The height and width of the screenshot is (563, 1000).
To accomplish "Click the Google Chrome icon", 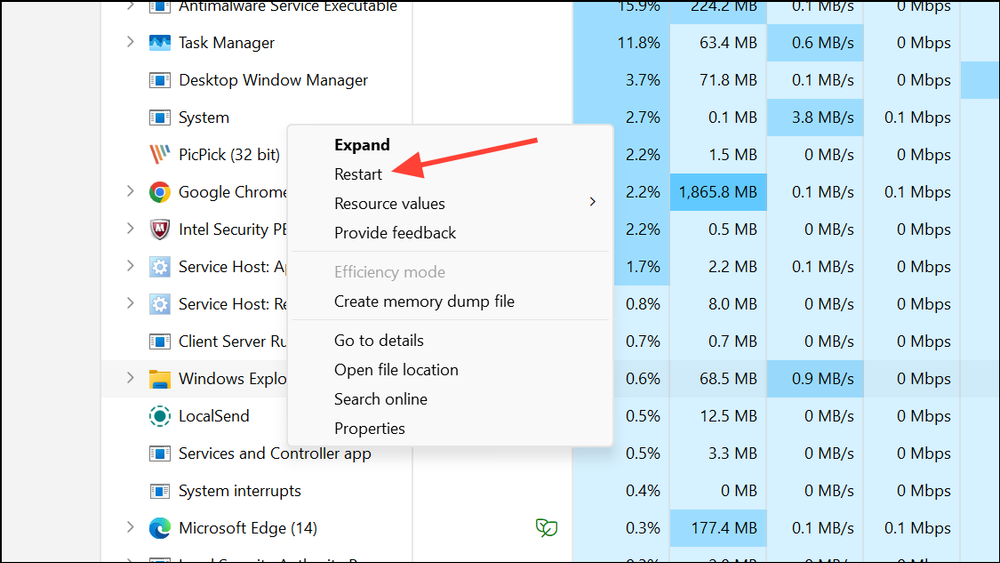I will pyautogui.click(x=159, y=192).
